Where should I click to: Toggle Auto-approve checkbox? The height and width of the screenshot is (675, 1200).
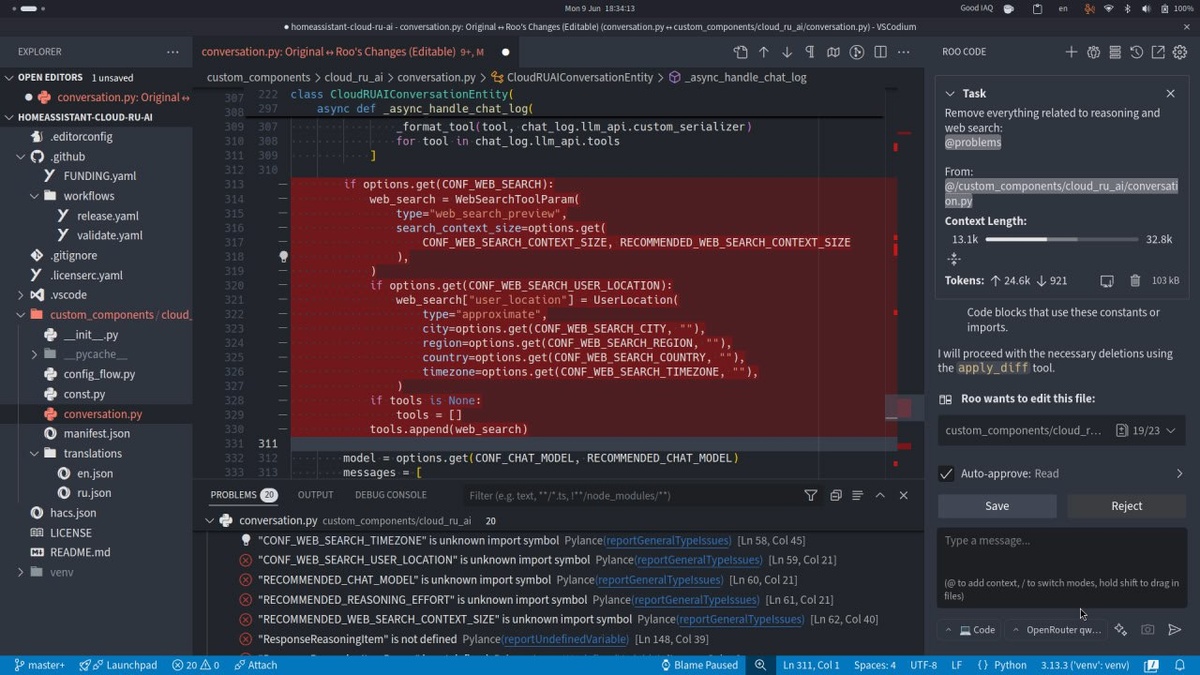946,474
